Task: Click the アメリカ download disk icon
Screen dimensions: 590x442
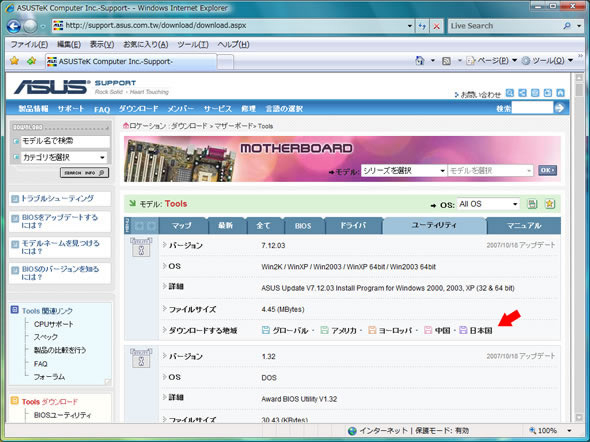Action: [324, 330]
